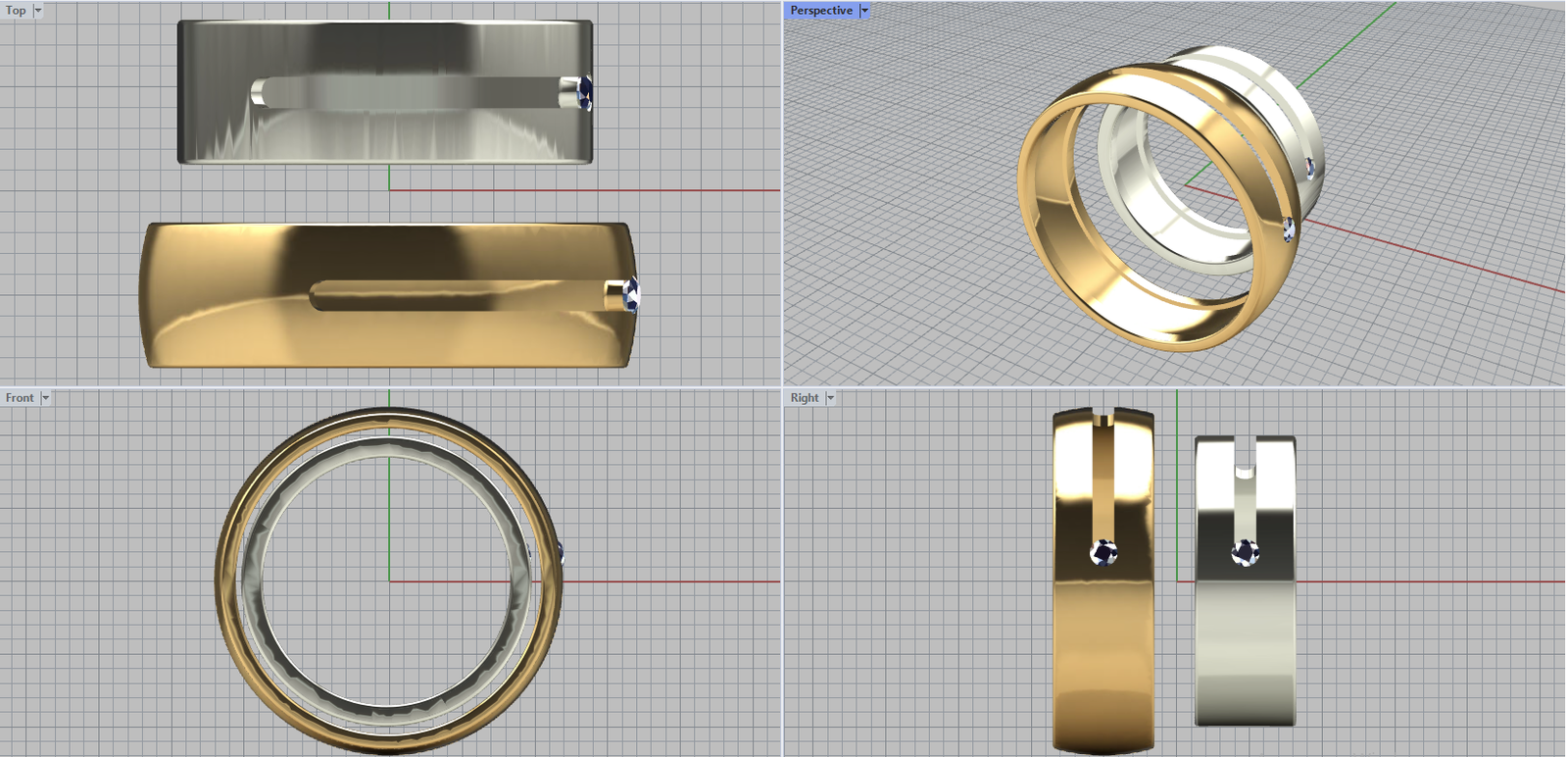Click the Right viewport title label
1568x757 pixels.
click(x=804, y=398)
